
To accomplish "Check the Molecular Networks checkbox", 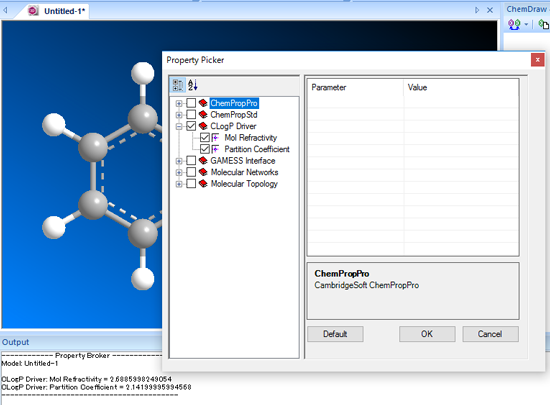I will click(x=191, y=172).
